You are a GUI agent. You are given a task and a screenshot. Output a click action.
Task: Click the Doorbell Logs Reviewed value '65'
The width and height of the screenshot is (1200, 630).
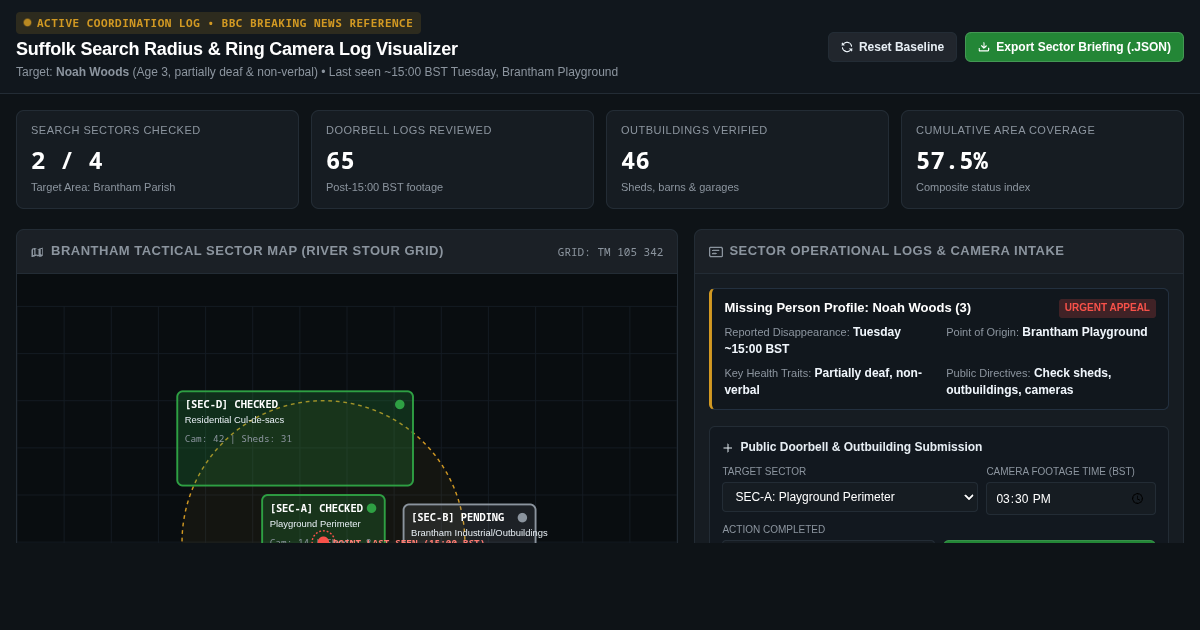(x=340, y=161)
